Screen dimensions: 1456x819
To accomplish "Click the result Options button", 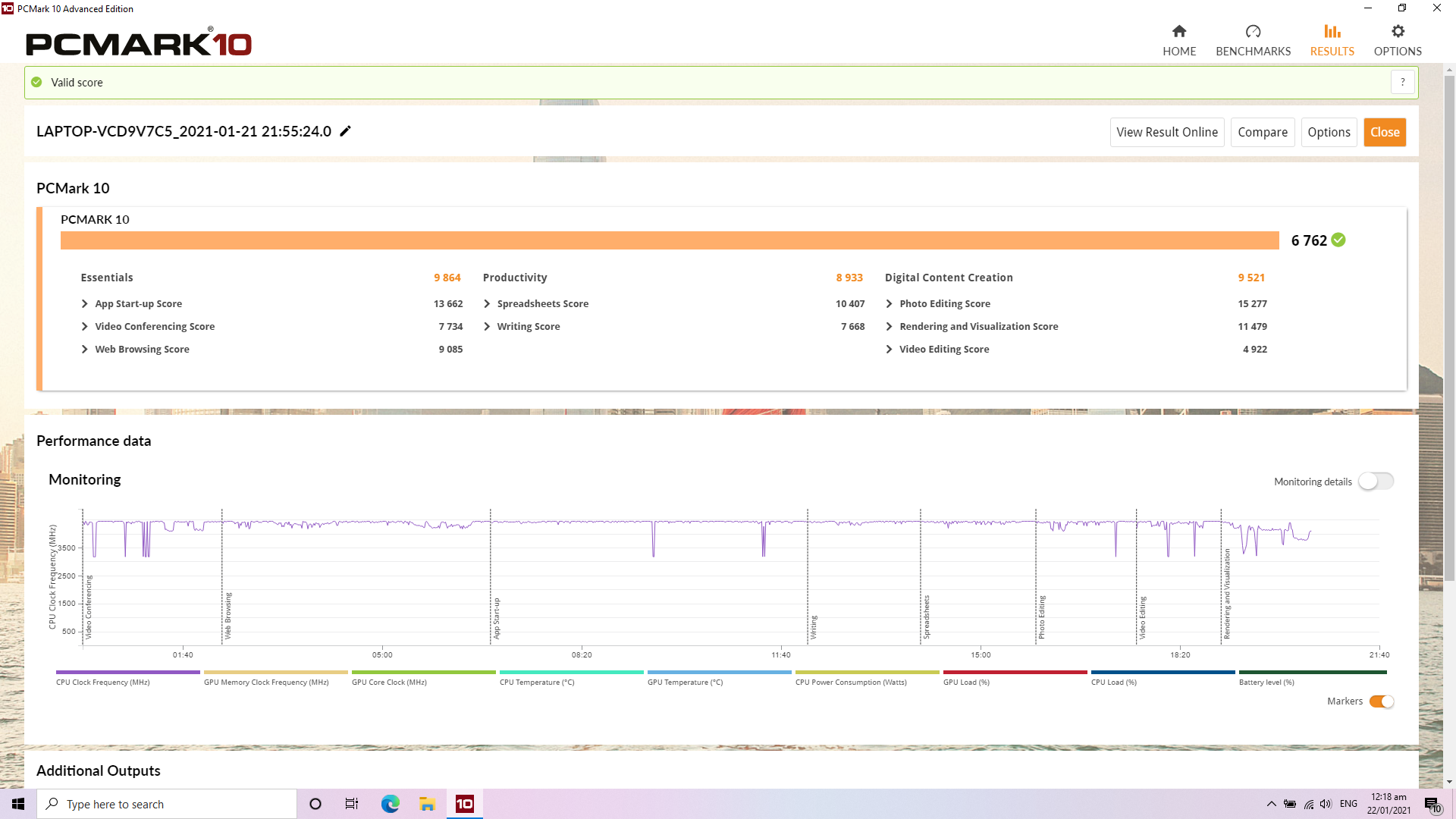I will coord(1329,132).
